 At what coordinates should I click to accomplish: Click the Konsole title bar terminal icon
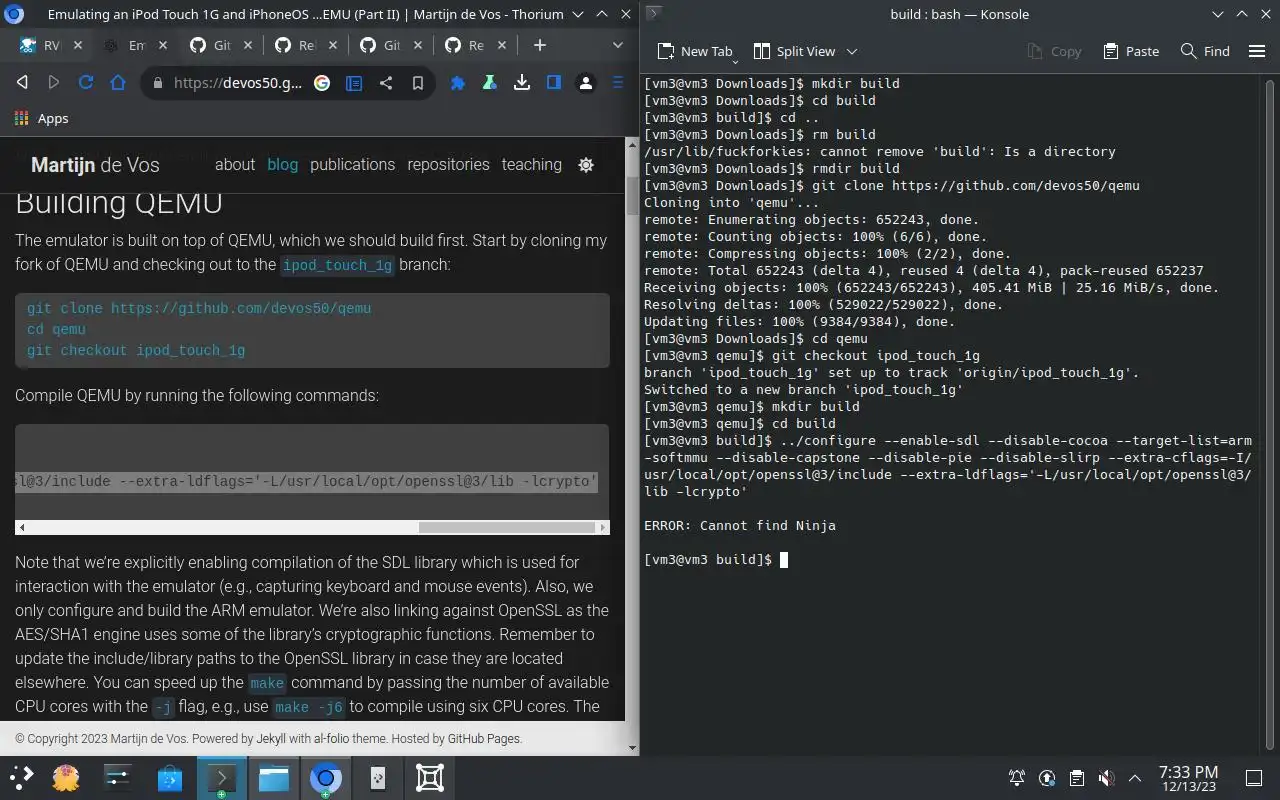[x=652, y=13]
